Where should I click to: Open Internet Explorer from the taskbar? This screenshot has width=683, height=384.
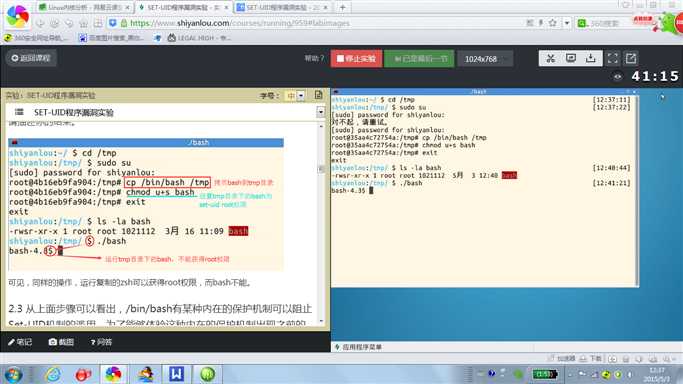coord(53,374)
